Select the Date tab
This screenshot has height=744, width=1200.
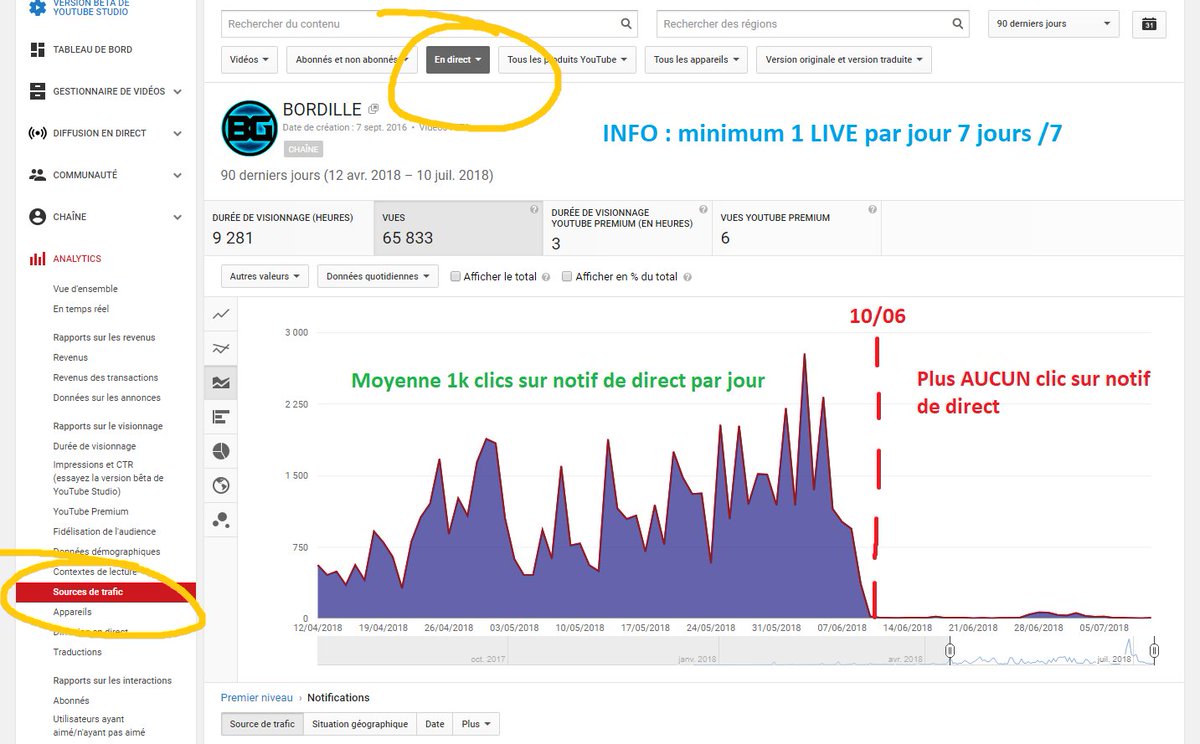435,724
